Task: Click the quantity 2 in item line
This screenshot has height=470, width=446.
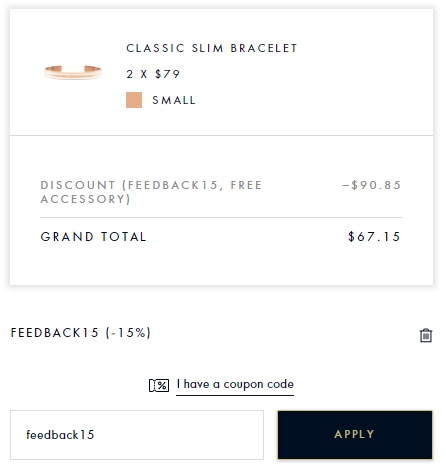Action: pos(130,74)
